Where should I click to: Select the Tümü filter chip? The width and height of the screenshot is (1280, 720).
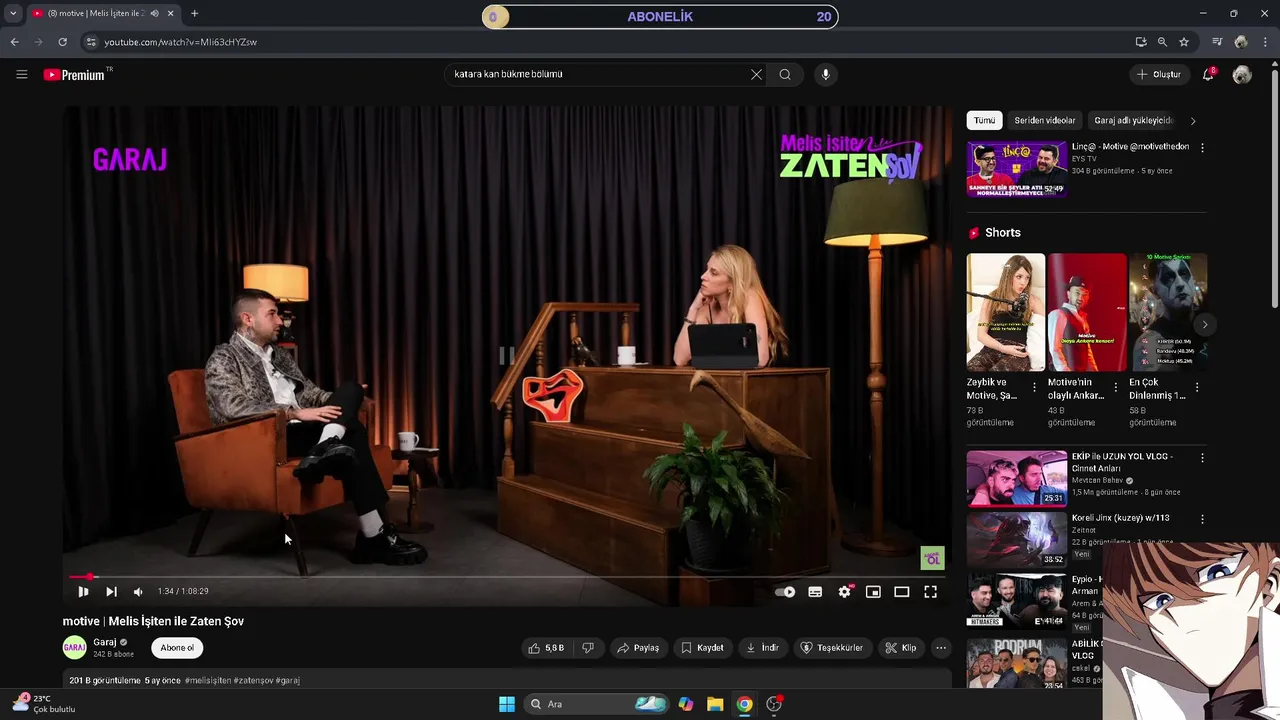pos(985,120)
